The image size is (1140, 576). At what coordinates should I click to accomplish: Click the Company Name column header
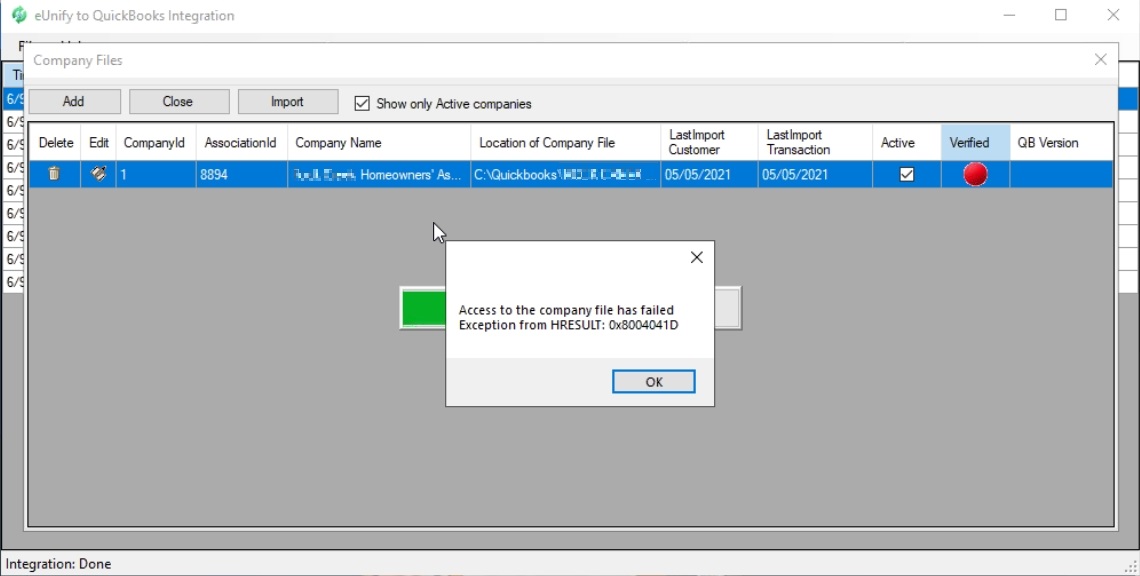tap(379, 143)
